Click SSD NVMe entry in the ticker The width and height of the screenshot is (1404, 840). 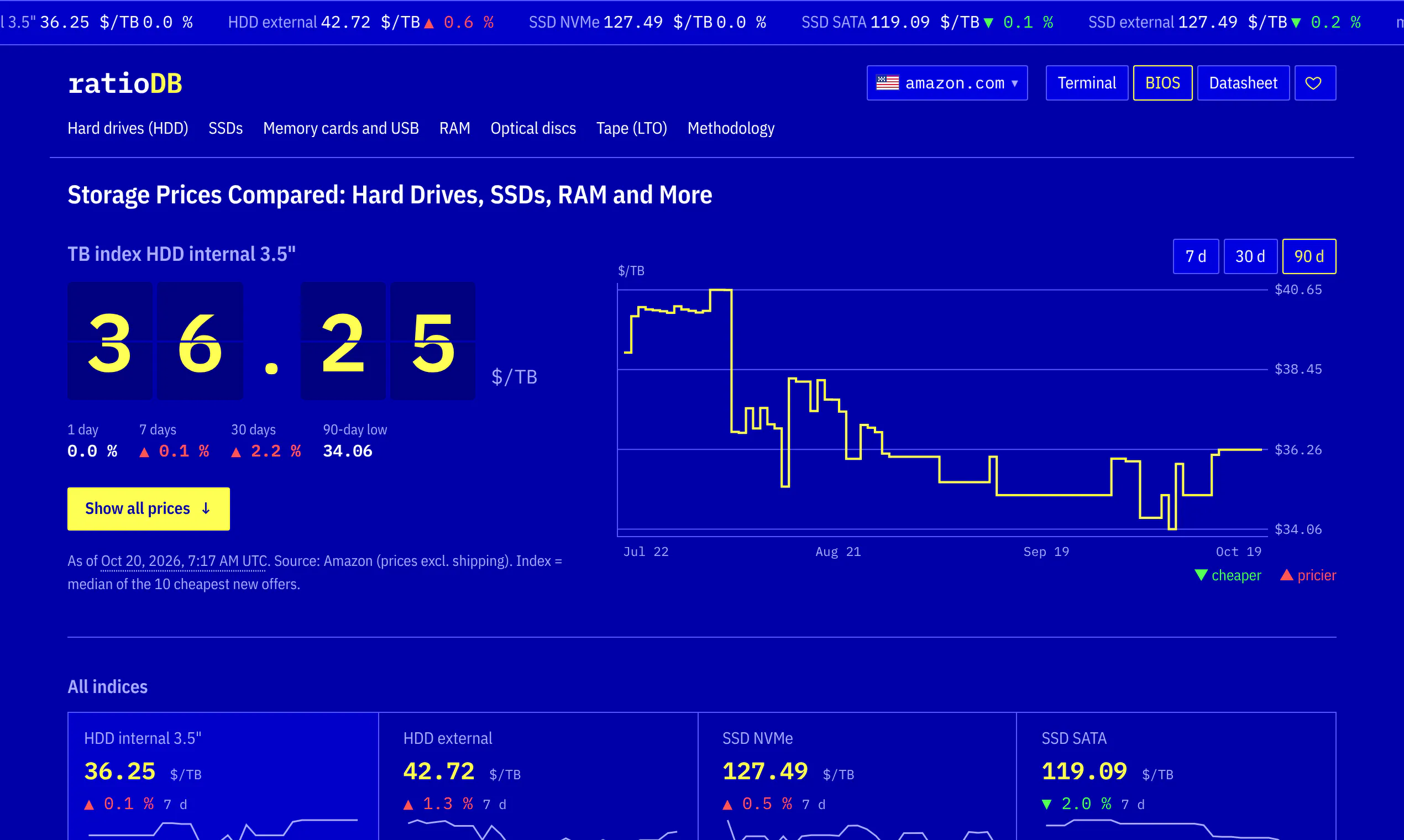[647, 22]
